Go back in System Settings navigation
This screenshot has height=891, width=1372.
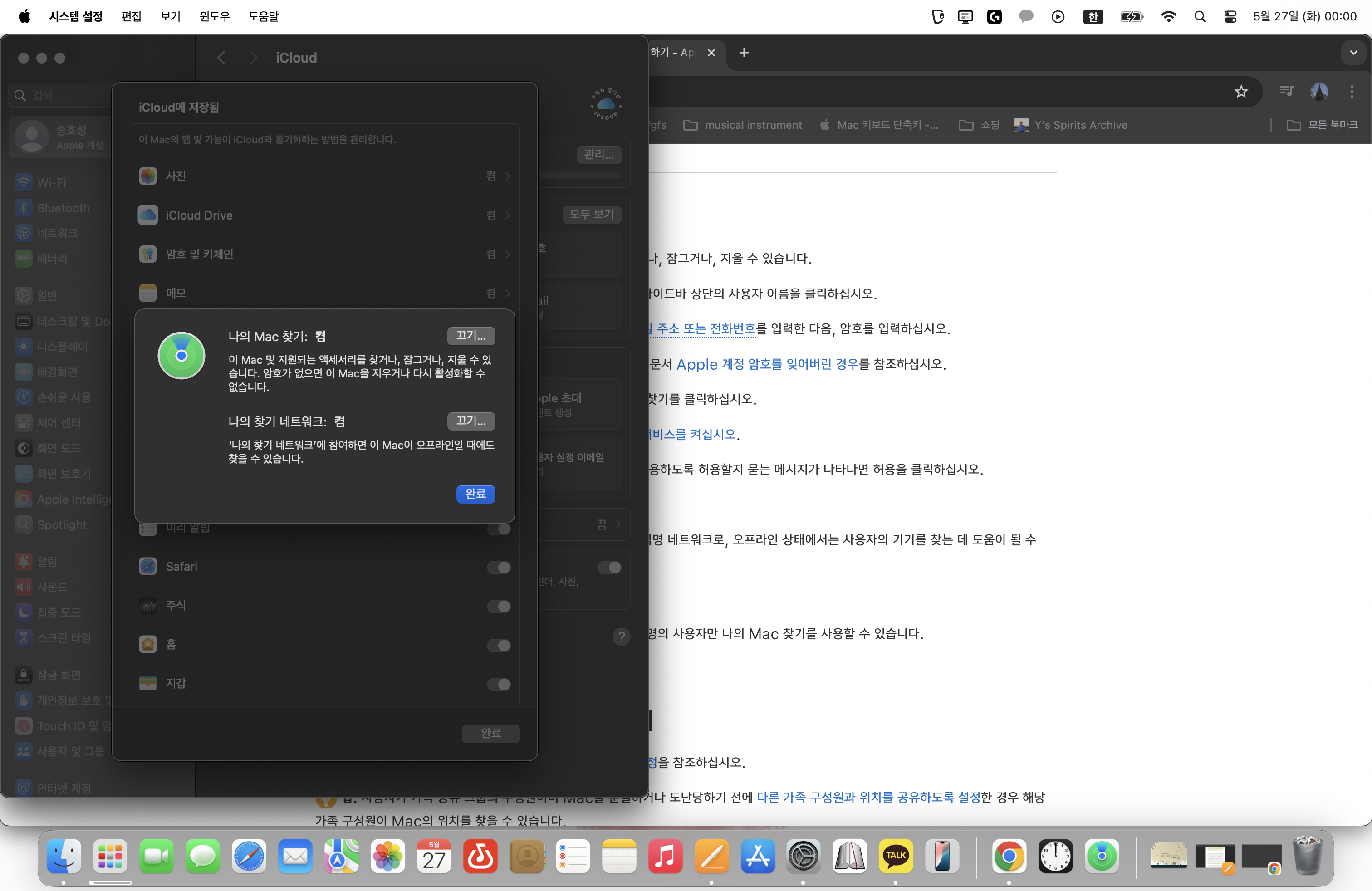(221, 57)
